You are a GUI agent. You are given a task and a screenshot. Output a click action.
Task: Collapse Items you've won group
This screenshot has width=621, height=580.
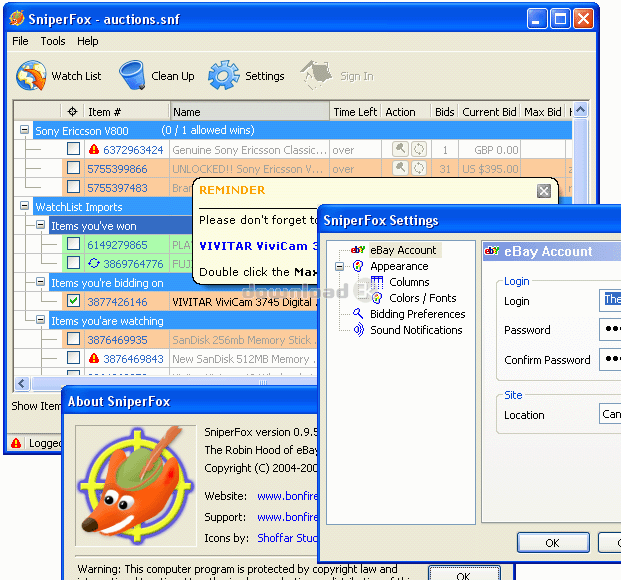click(40, 225)
